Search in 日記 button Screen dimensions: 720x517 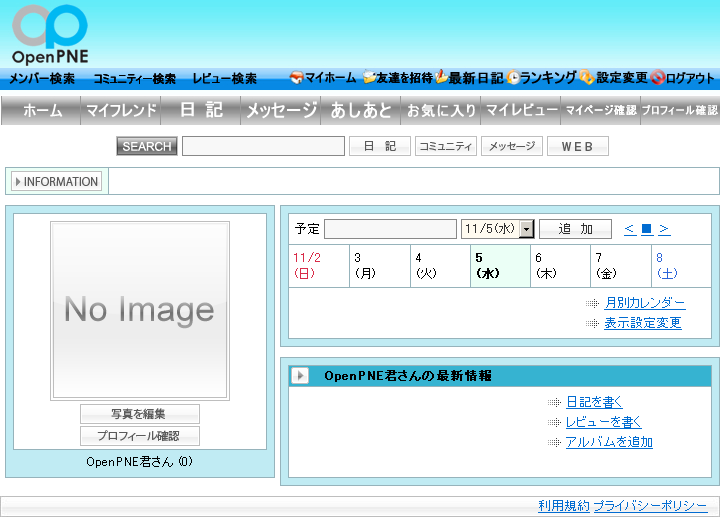pos(380,146)
